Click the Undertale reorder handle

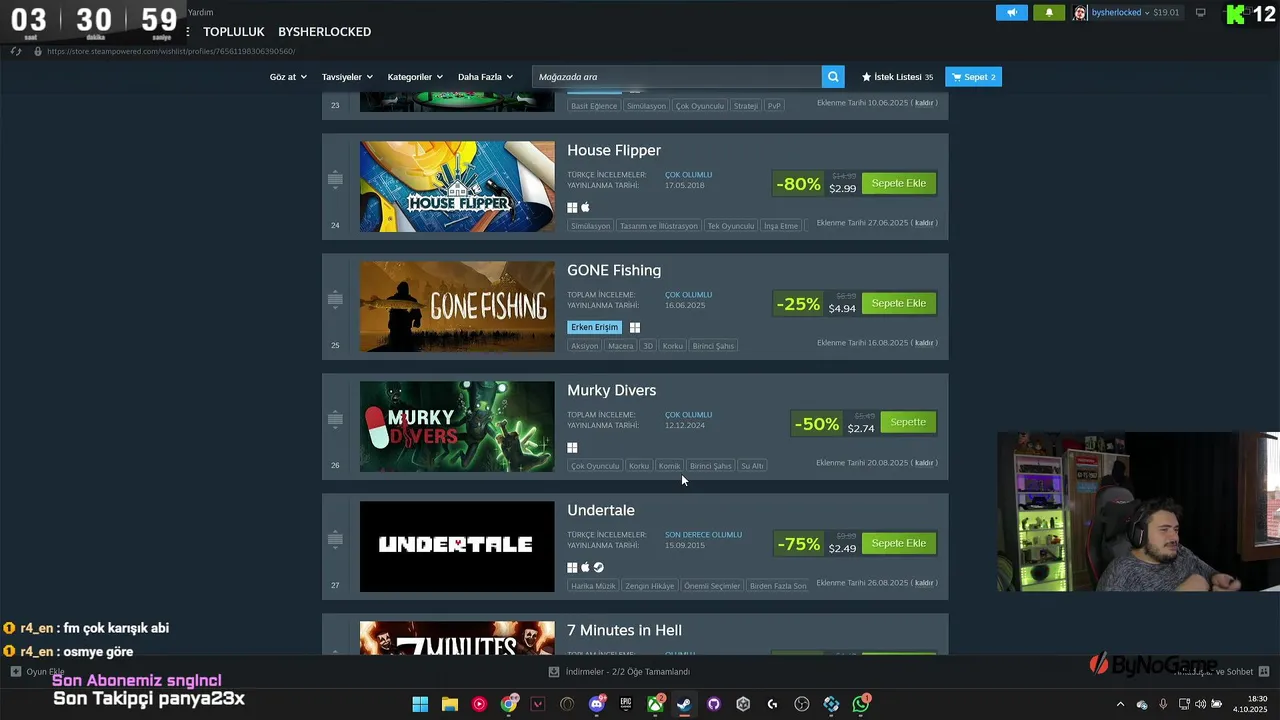point(335,539)
